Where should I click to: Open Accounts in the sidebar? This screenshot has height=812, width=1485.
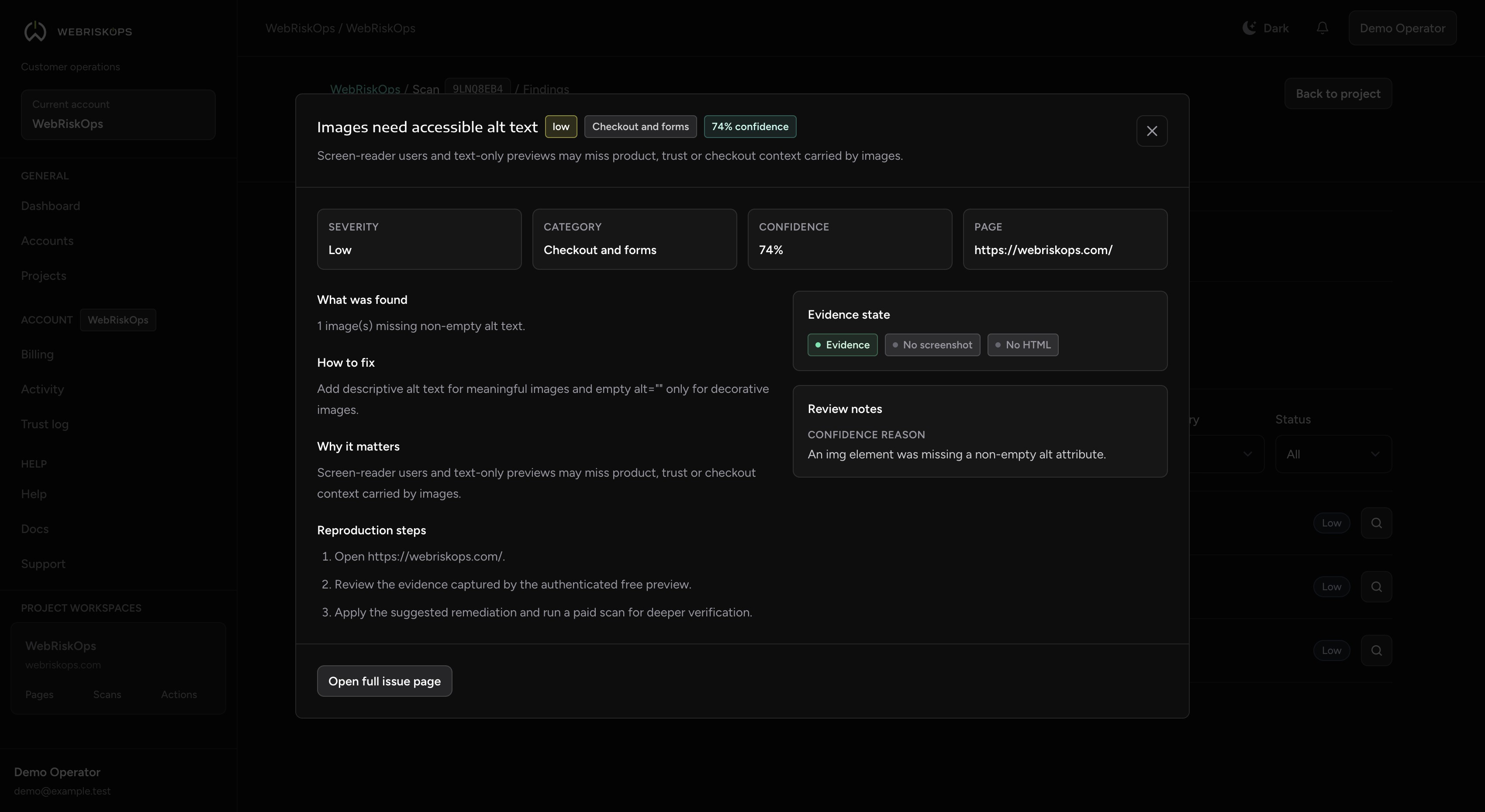point(47,240)
